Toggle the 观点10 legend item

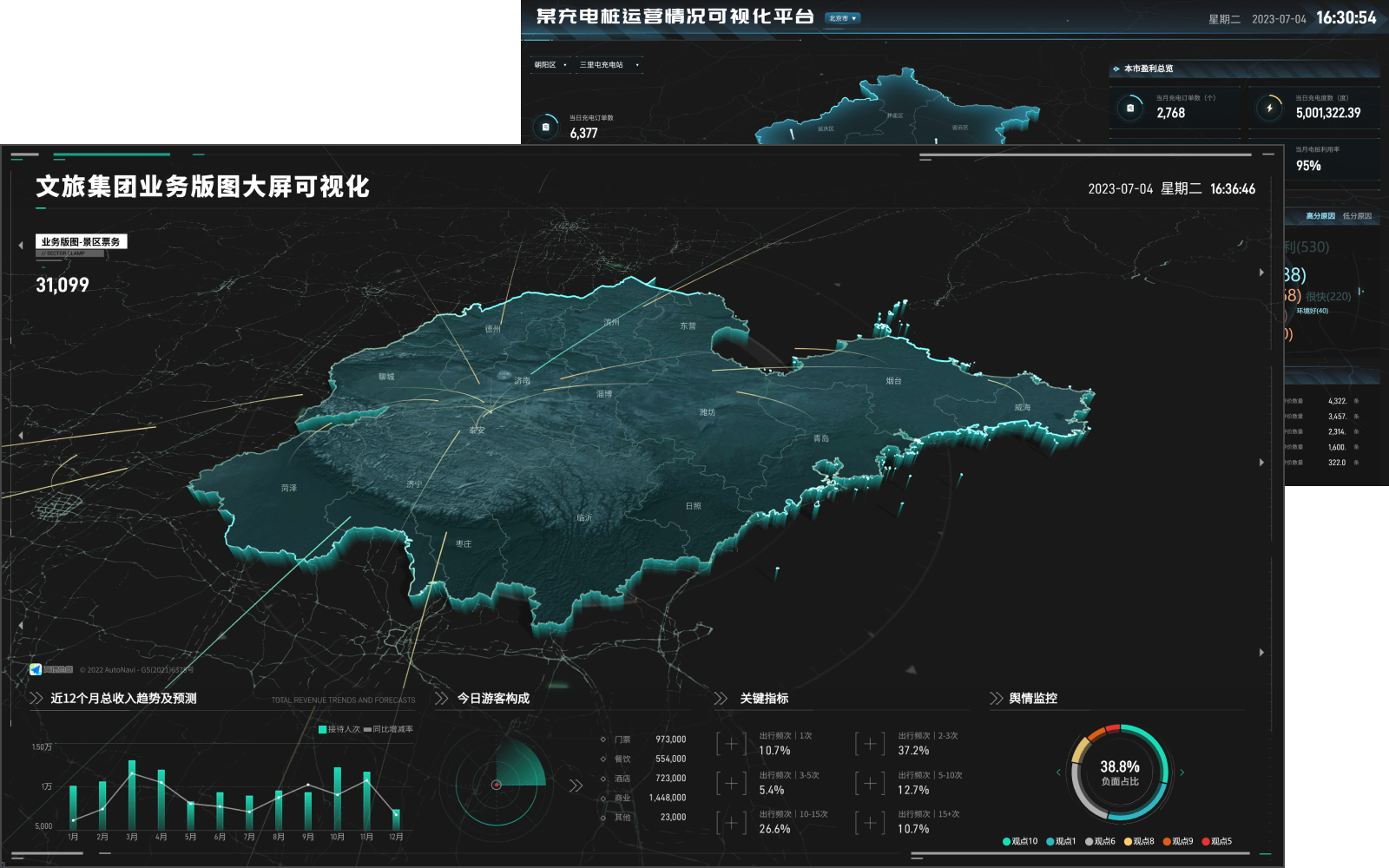coord(1020,841)
